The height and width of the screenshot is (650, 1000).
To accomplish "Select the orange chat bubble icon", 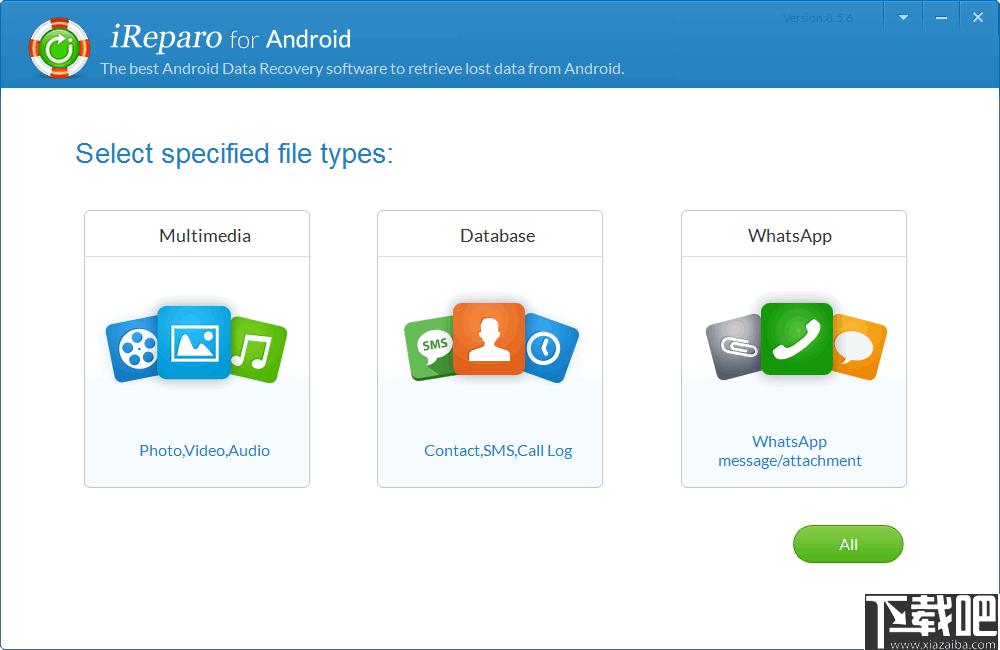I will pyautogui.click(x=858, y=347).
